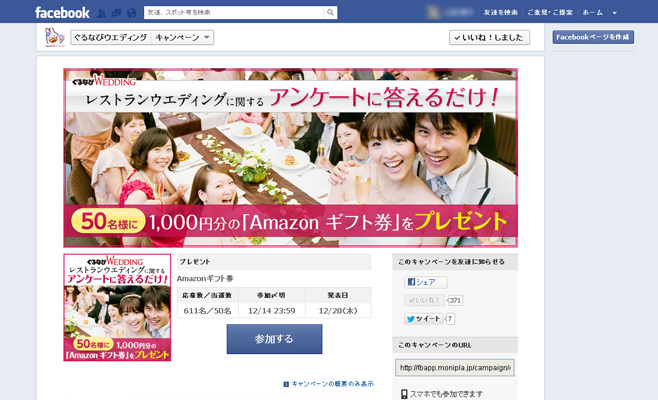Click the small campaign thumbnail image

click(117, 307)
